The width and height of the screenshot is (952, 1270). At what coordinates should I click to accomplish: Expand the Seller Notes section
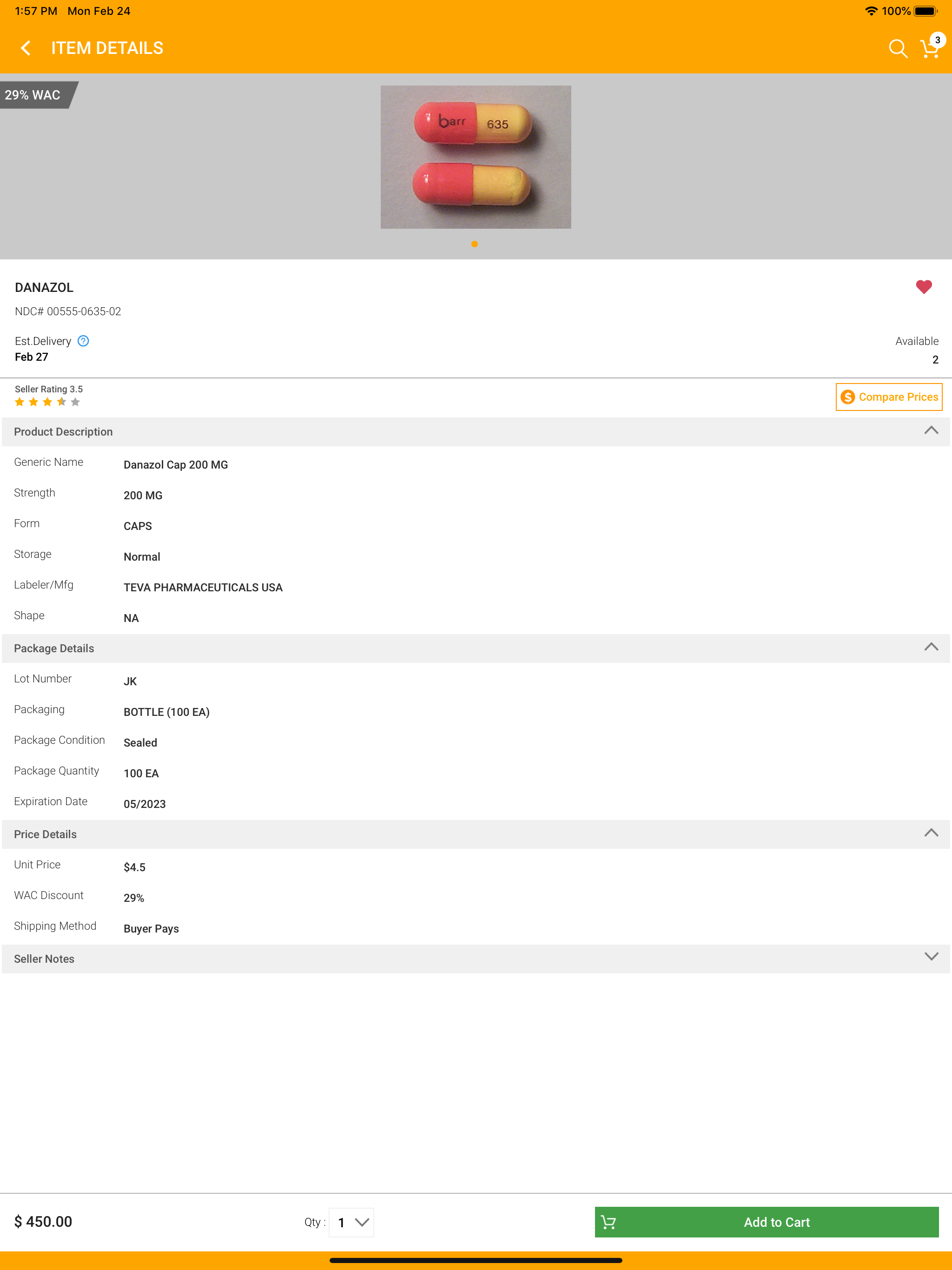[x=931, y=957]
